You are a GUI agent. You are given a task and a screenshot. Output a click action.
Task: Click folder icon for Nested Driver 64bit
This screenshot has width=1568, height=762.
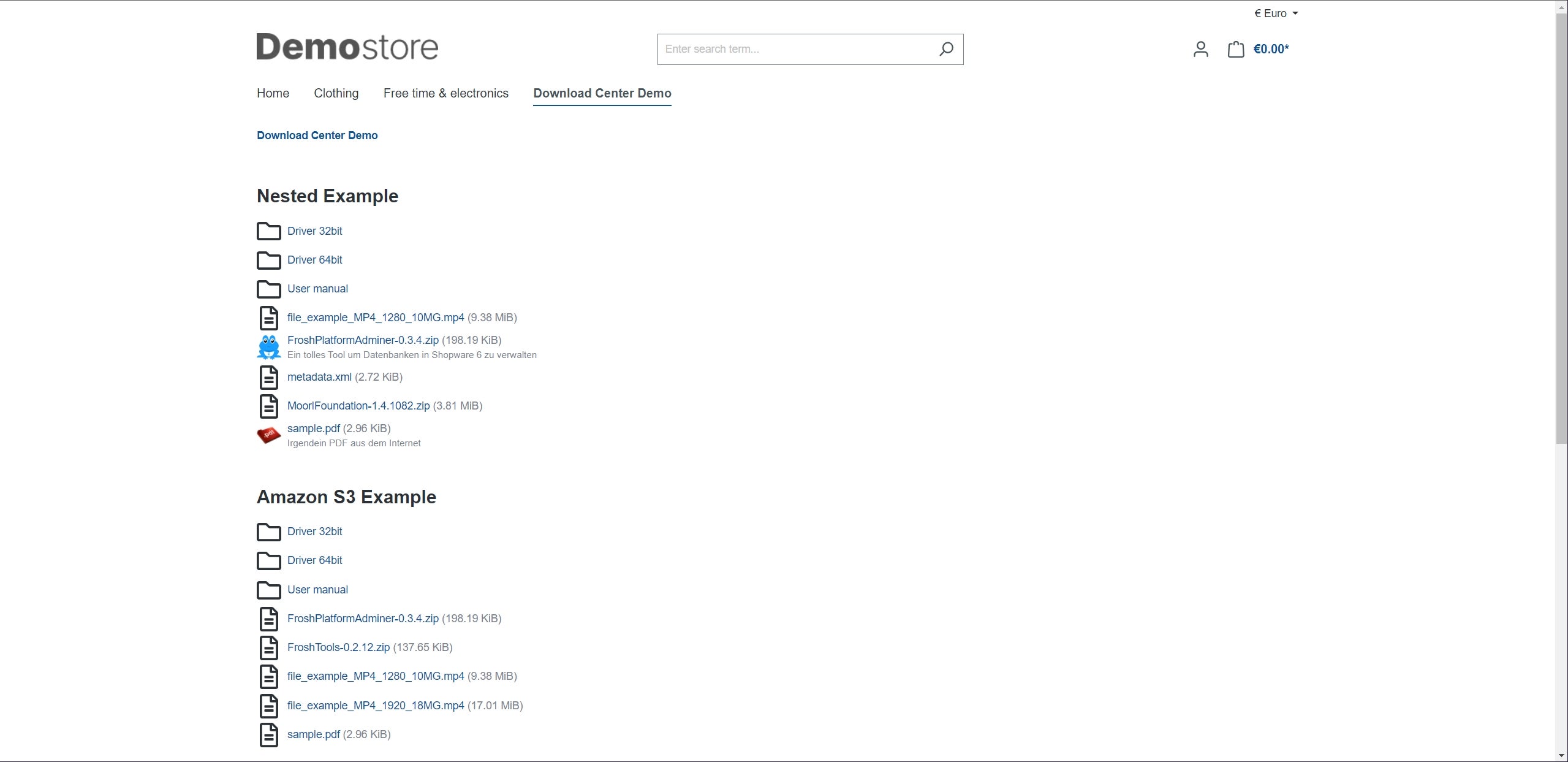[x=268, y=260]
